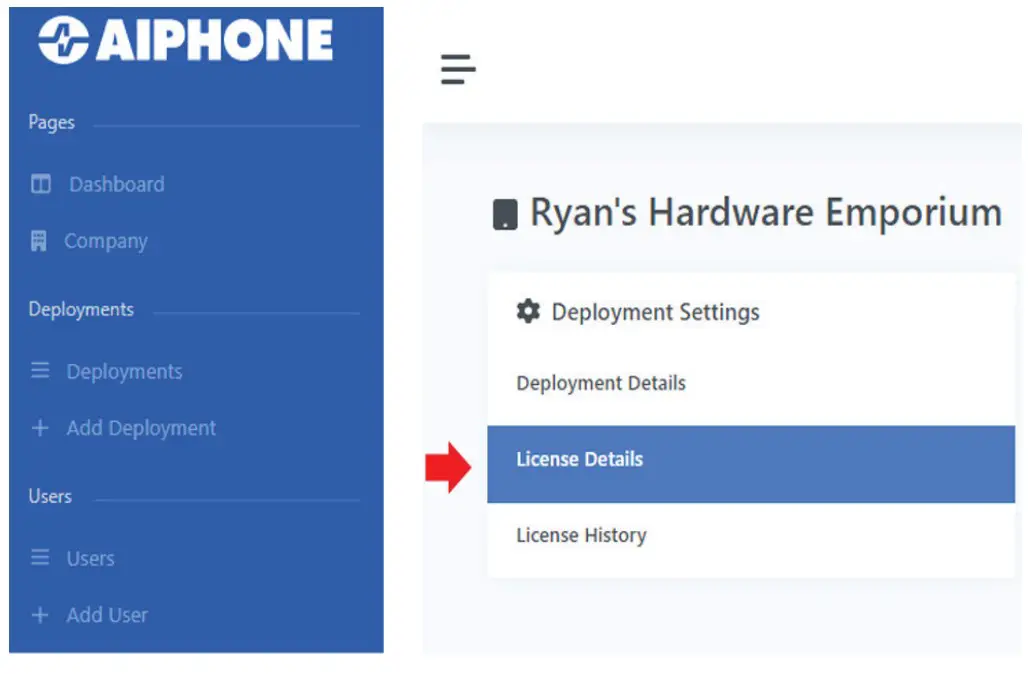Select the Dashboard grid icon
The width and height of the screenshot is (1033, 674).
point(39,184)
